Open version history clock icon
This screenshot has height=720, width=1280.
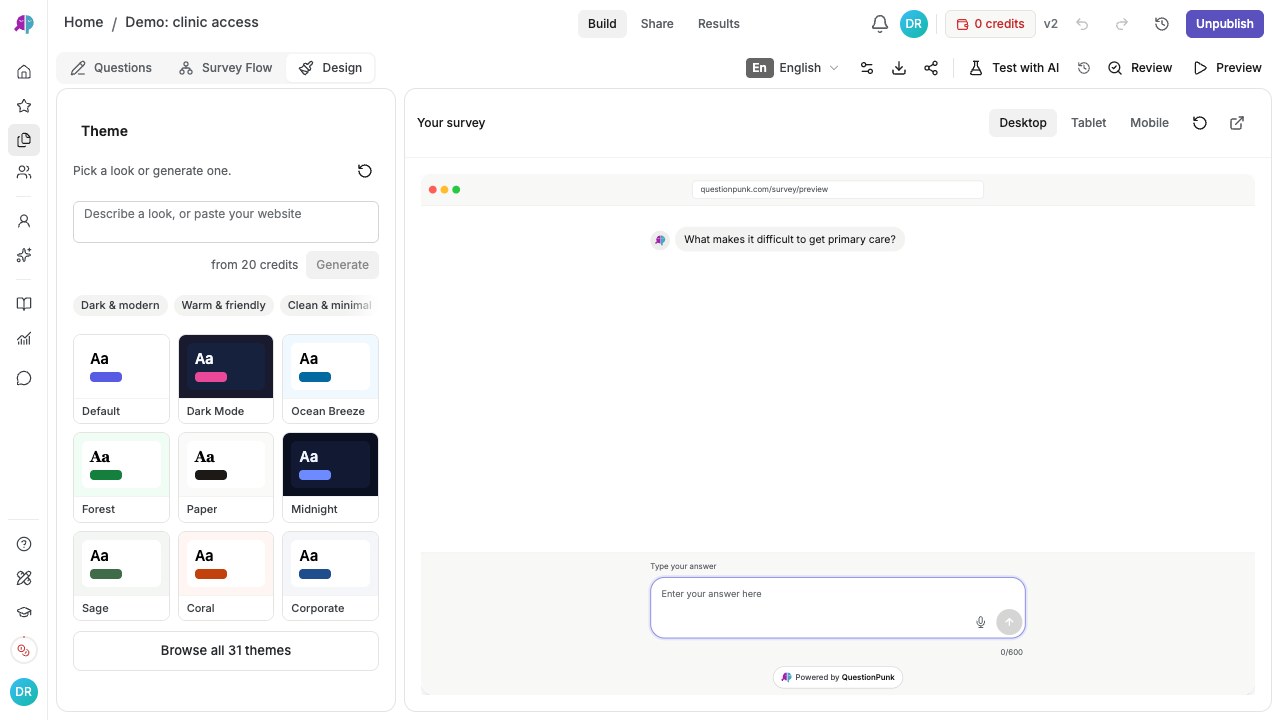[1162, 24]
